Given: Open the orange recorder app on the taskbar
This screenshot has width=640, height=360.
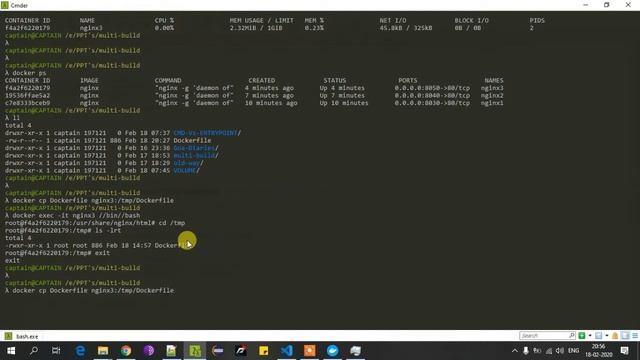Looking at the screenshot, I should 309,351.
